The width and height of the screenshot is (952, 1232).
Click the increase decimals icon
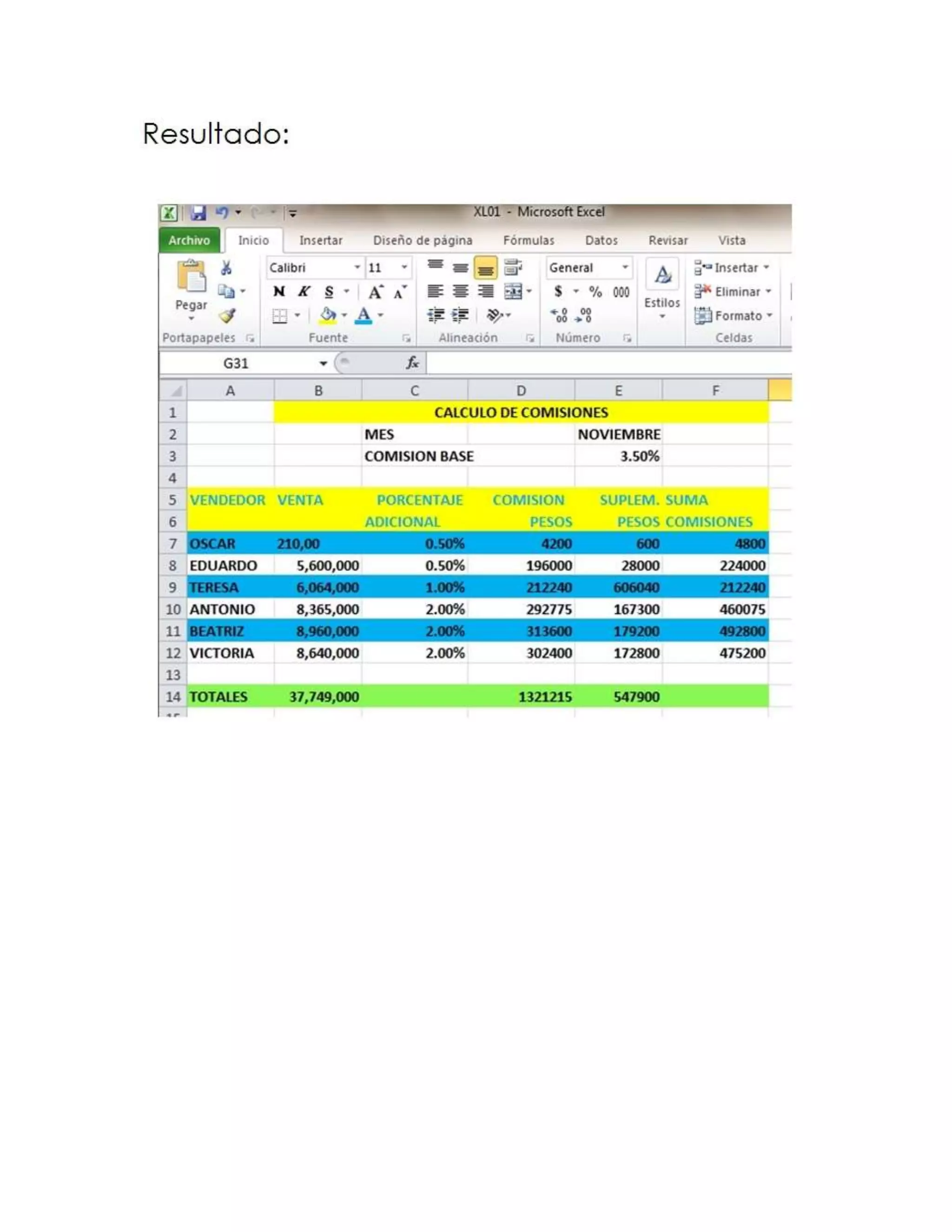(x=559, y=315)
